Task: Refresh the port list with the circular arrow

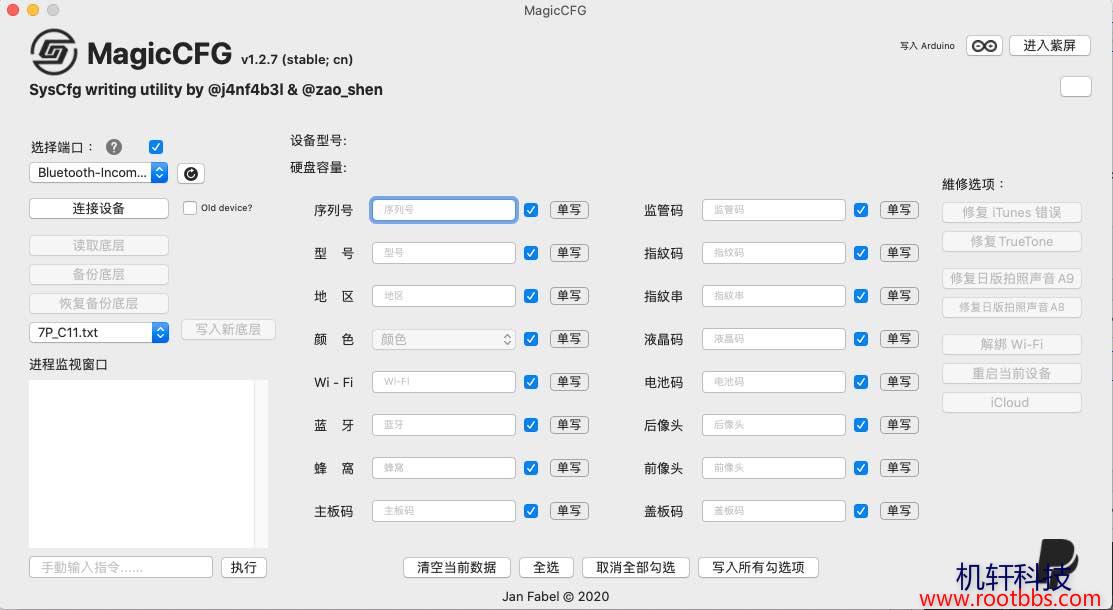Action: 190,173
